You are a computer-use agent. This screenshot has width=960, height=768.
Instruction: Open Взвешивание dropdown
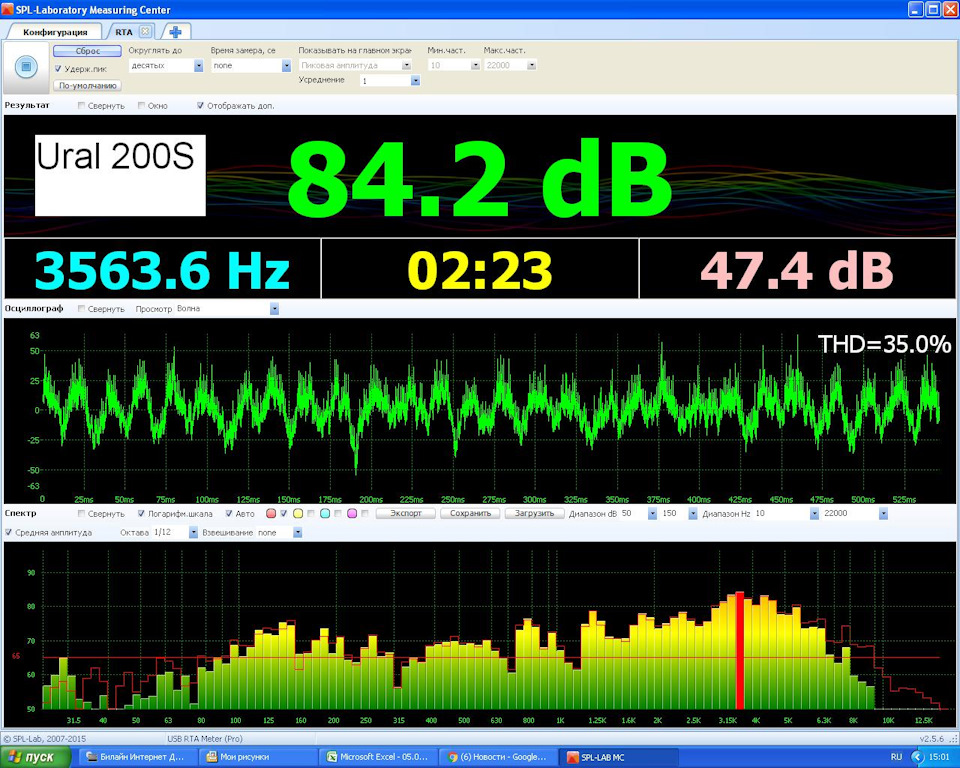(298, 532)
